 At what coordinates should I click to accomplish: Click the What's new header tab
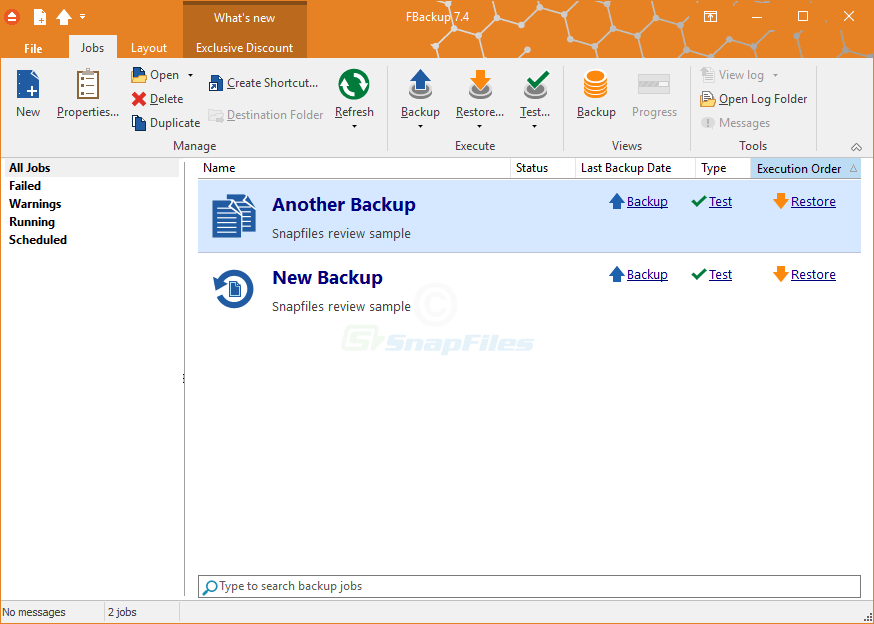point(245,18)
